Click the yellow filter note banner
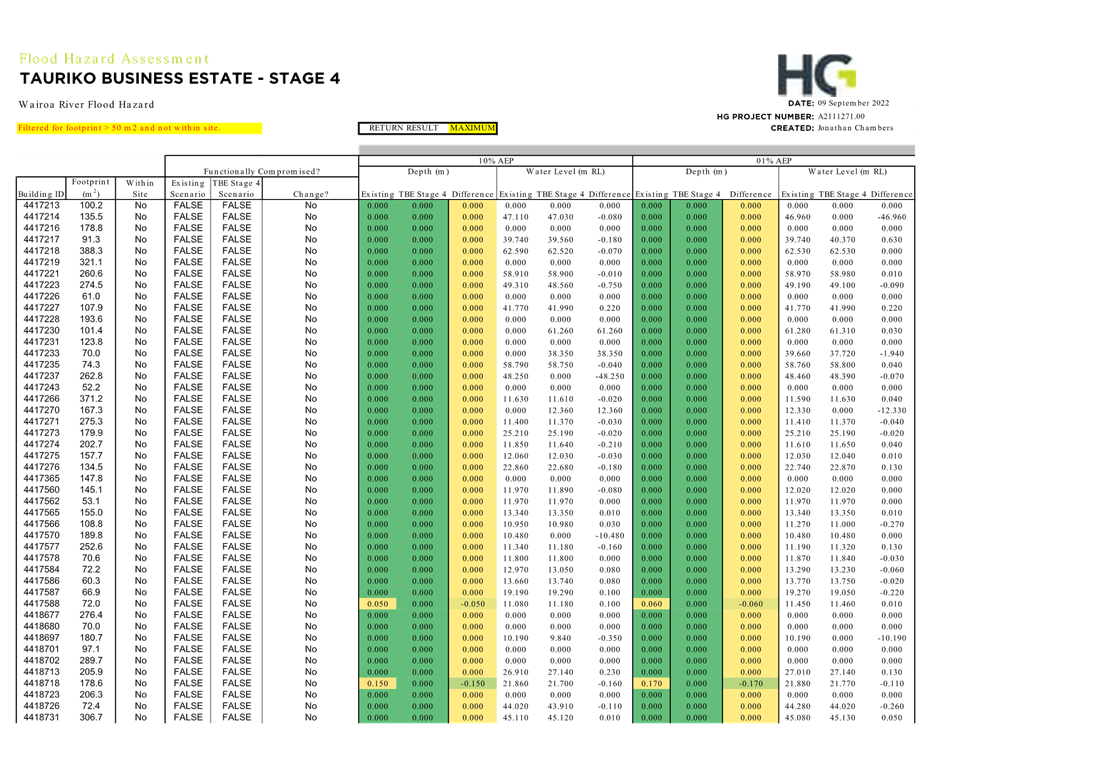 click(x=139, y=128)
